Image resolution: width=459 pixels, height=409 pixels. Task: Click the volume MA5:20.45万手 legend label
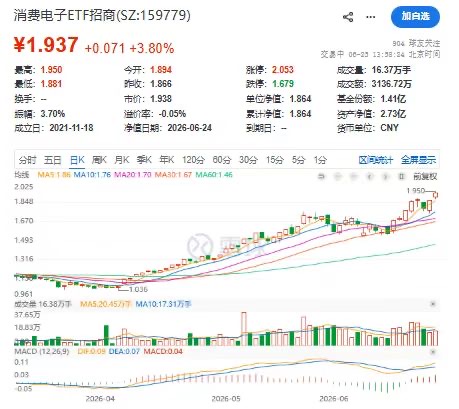[105, 304]
